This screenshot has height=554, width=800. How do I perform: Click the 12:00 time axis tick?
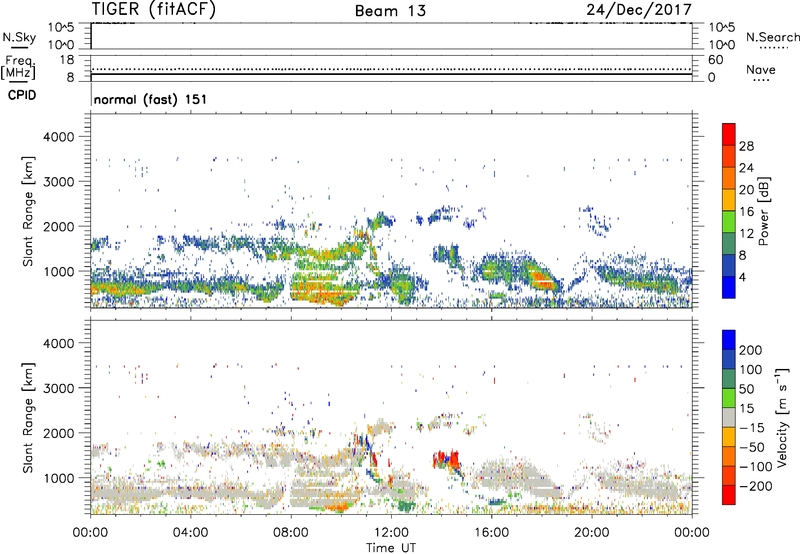[x=391, y=533]
